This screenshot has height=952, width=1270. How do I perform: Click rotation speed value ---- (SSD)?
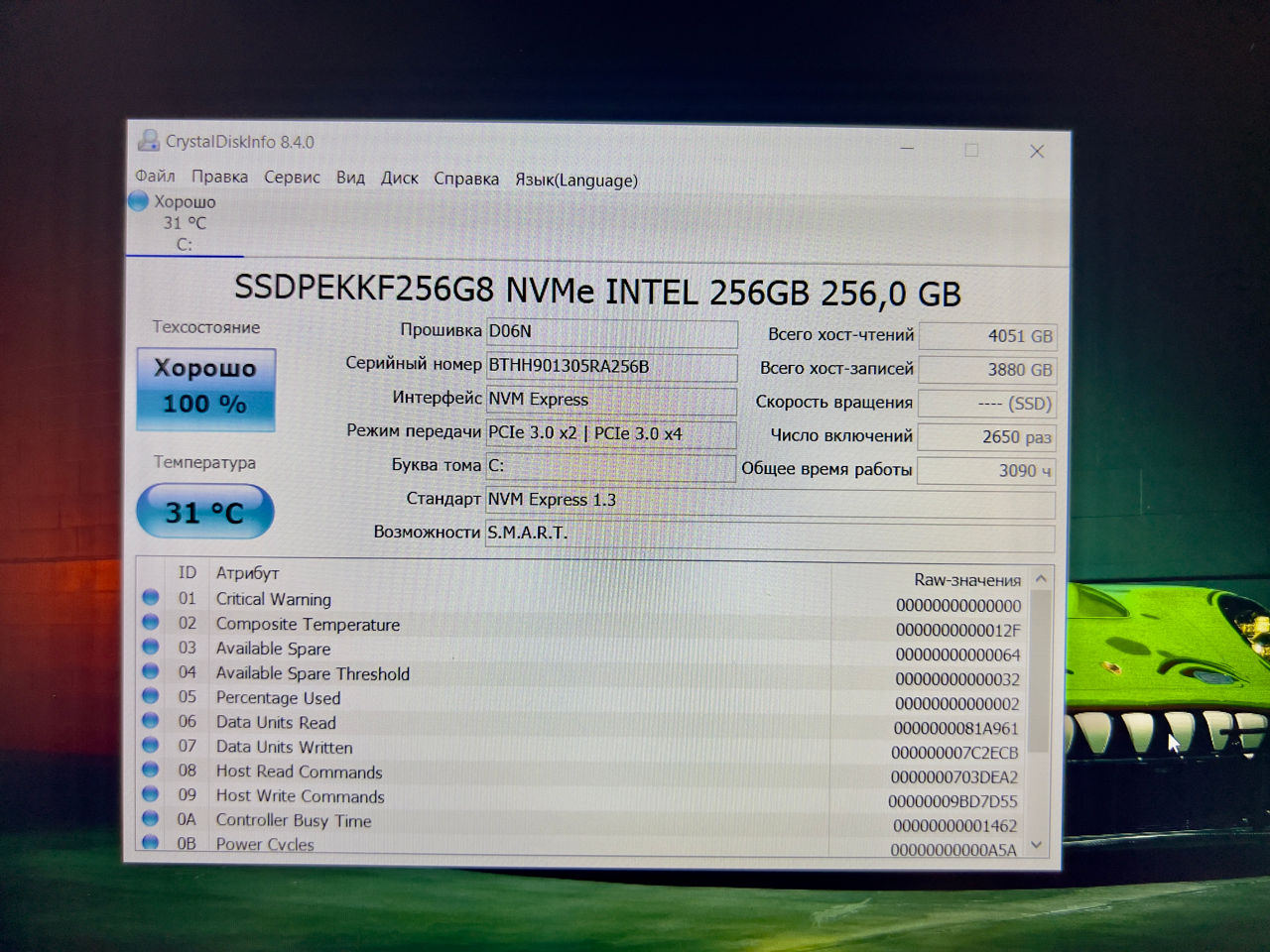(x=986, y=404)
